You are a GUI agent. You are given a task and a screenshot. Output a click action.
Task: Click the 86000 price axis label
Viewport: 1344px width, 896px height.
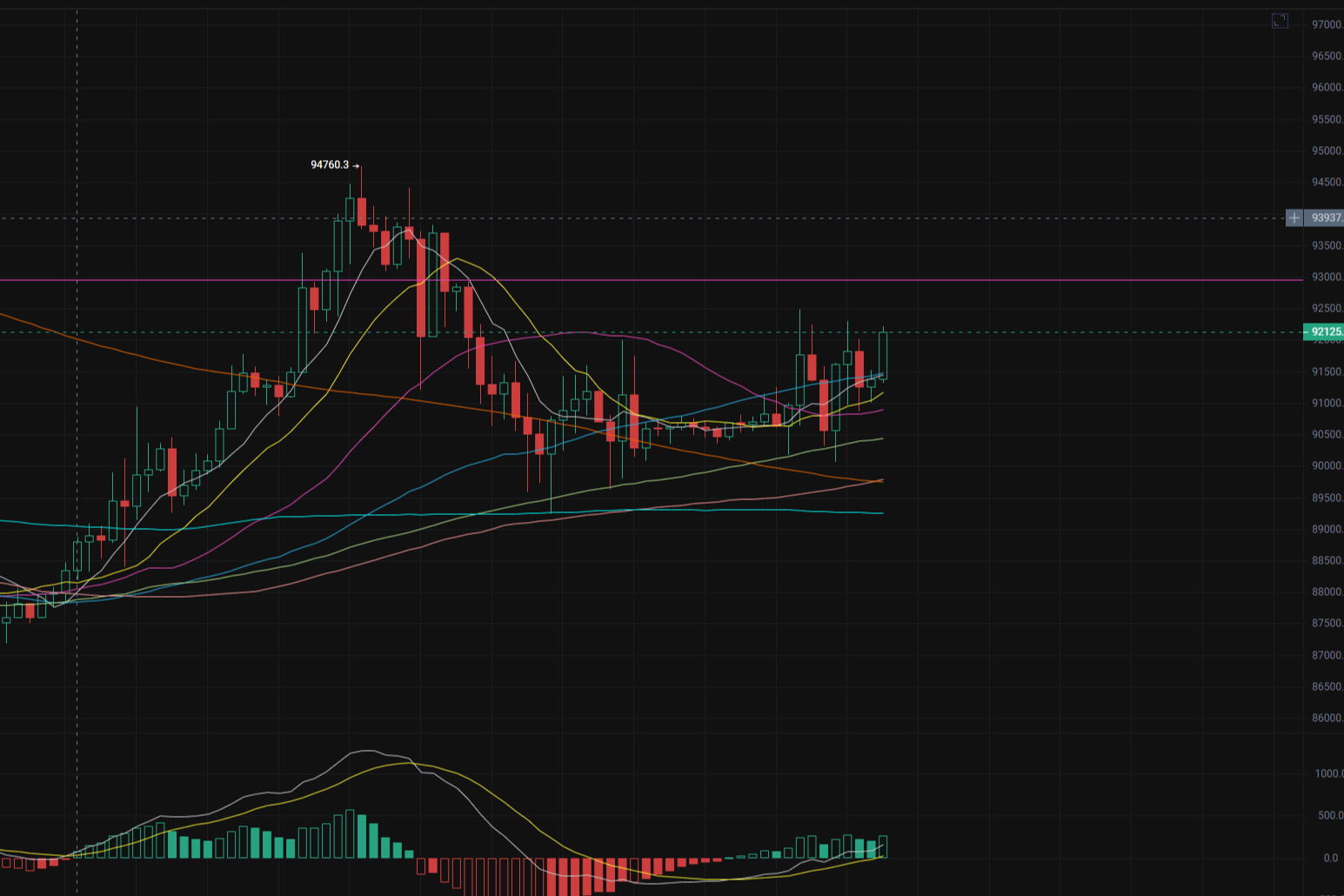coord(1326,718)
